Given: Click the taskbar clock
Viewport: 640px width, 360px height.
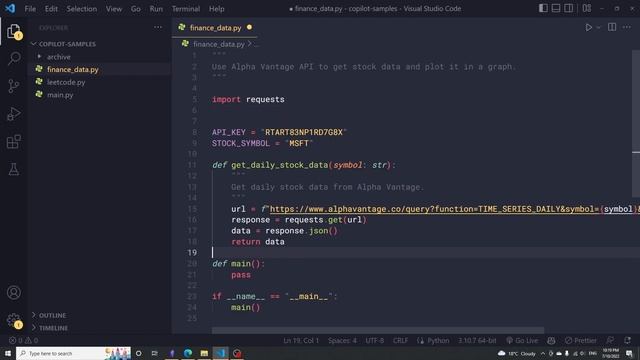Looking at the screenshot, I should tap(611, 353).
